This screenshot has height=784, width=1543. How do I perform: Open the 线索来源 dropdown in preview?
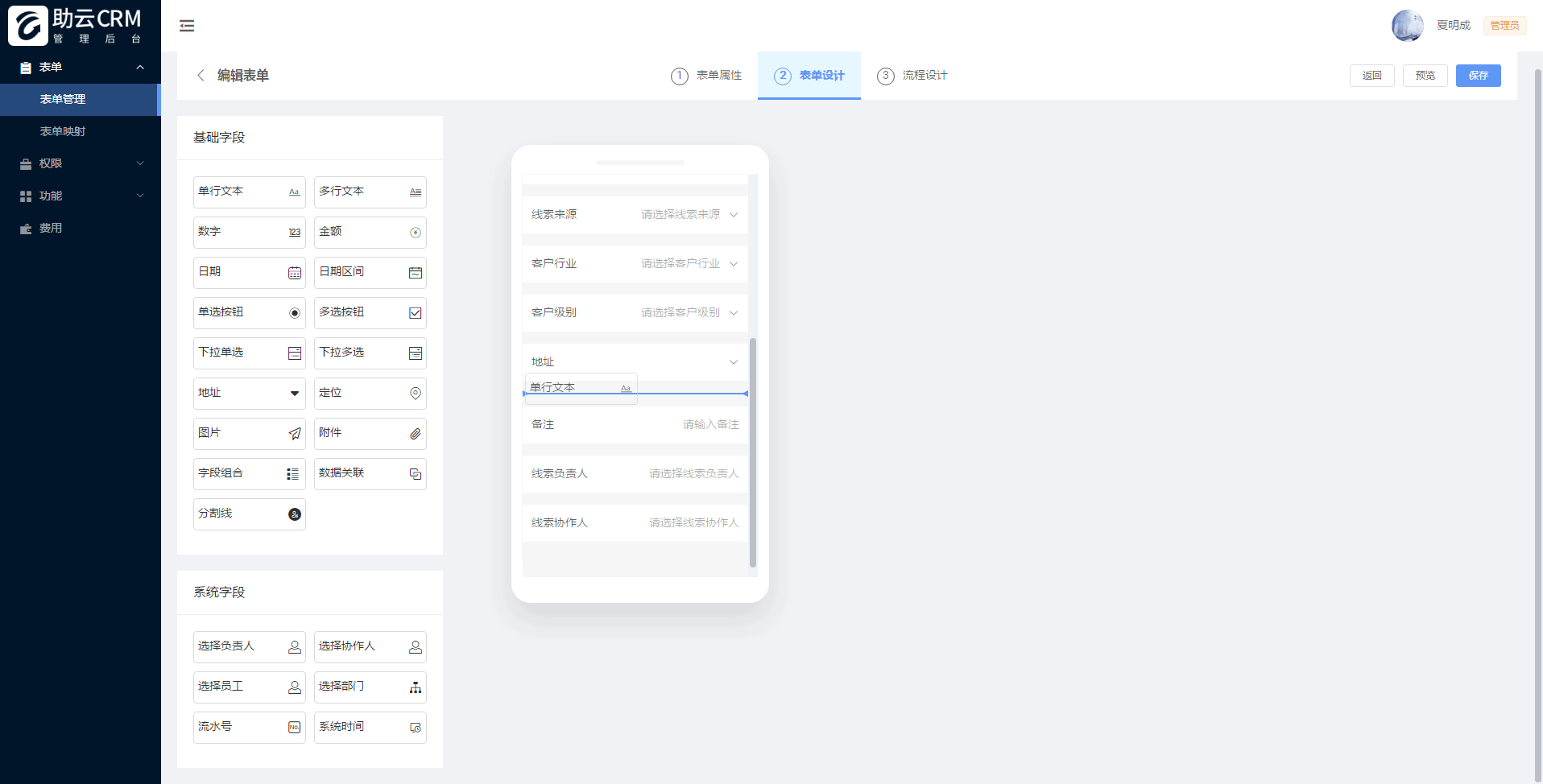[x=635, y=214]
